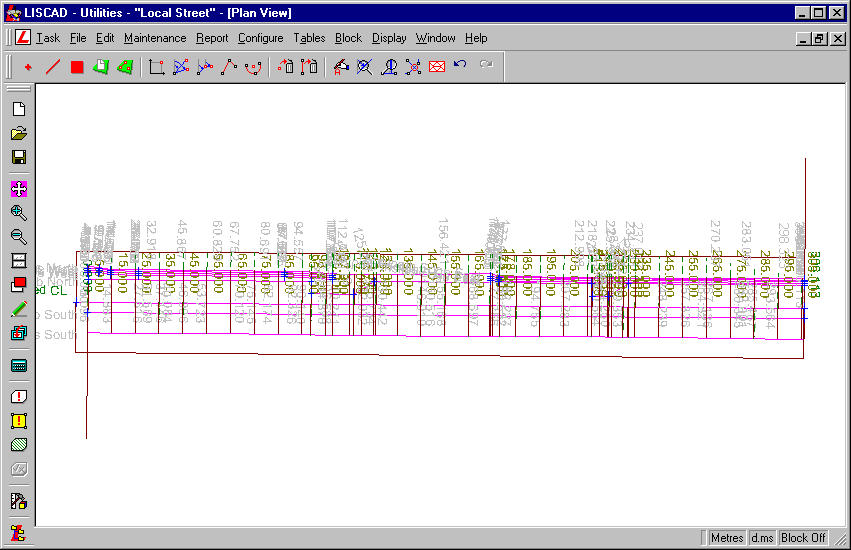Zoom out with the minus magnifier
The height and width of the screenshot is (550, 851).
pyautogui.click(x=19, y=237)
